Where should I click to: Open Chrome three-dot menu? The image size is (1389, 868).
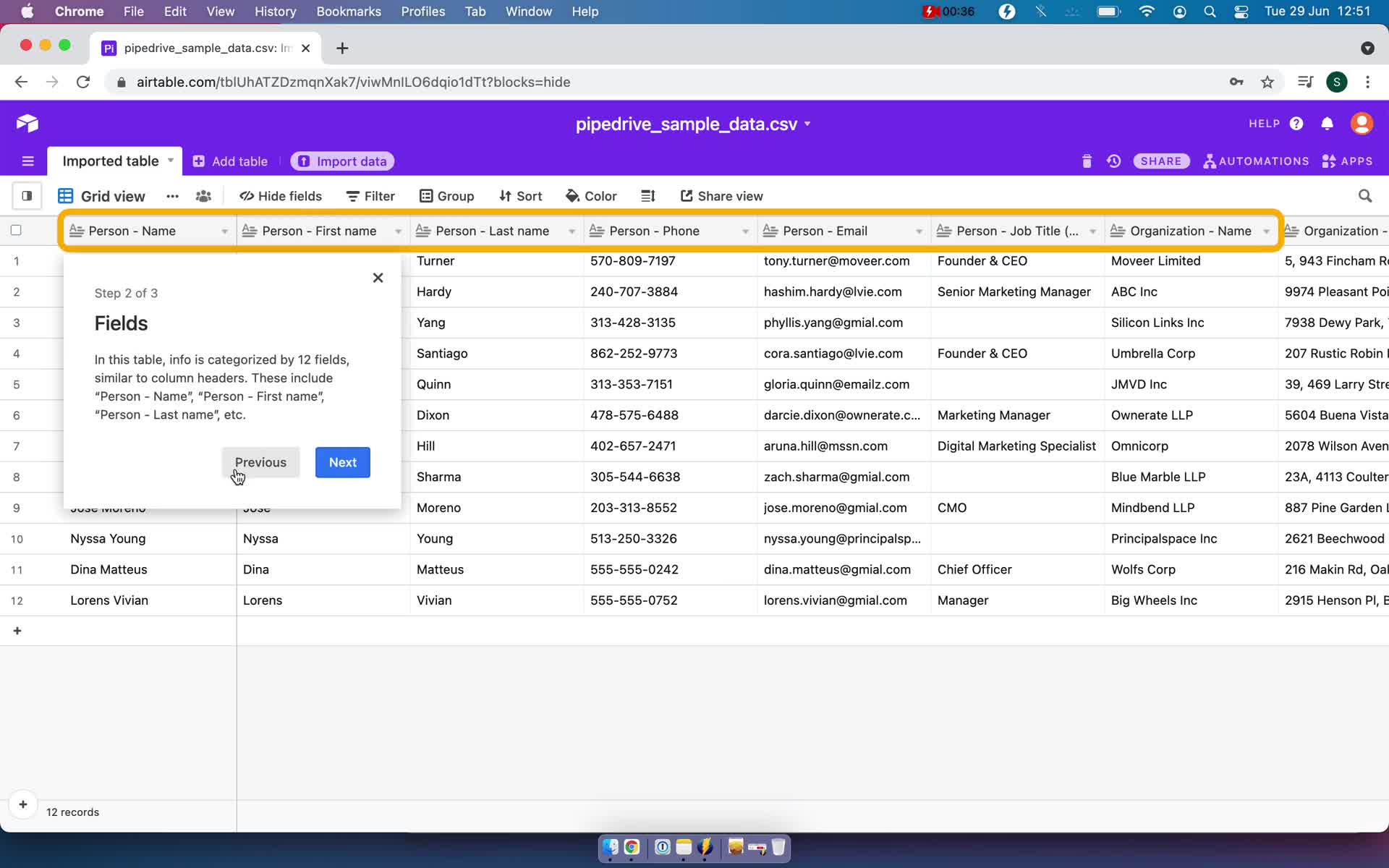point(1367,82)
